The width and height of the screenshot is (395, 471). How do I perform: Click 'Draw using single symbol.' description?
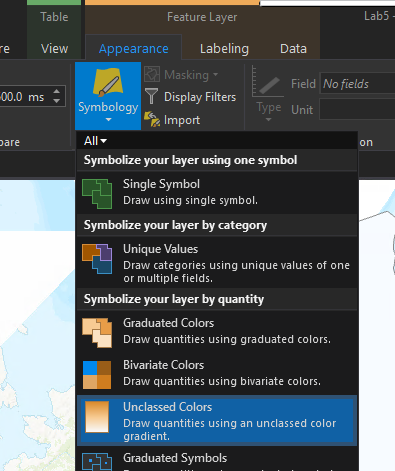tap(190, 200)
